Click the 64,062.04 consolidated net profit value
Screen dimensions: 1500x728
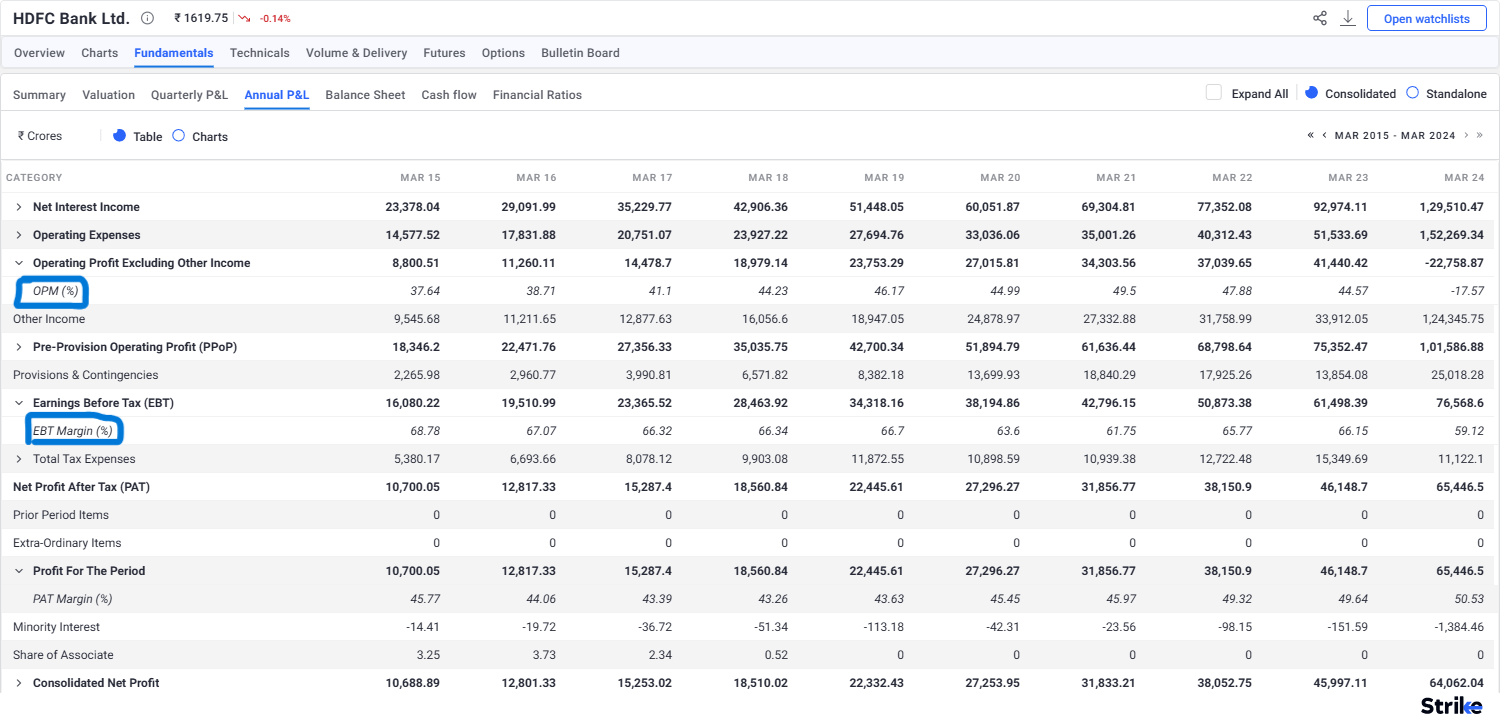[x=1456, y=683]
